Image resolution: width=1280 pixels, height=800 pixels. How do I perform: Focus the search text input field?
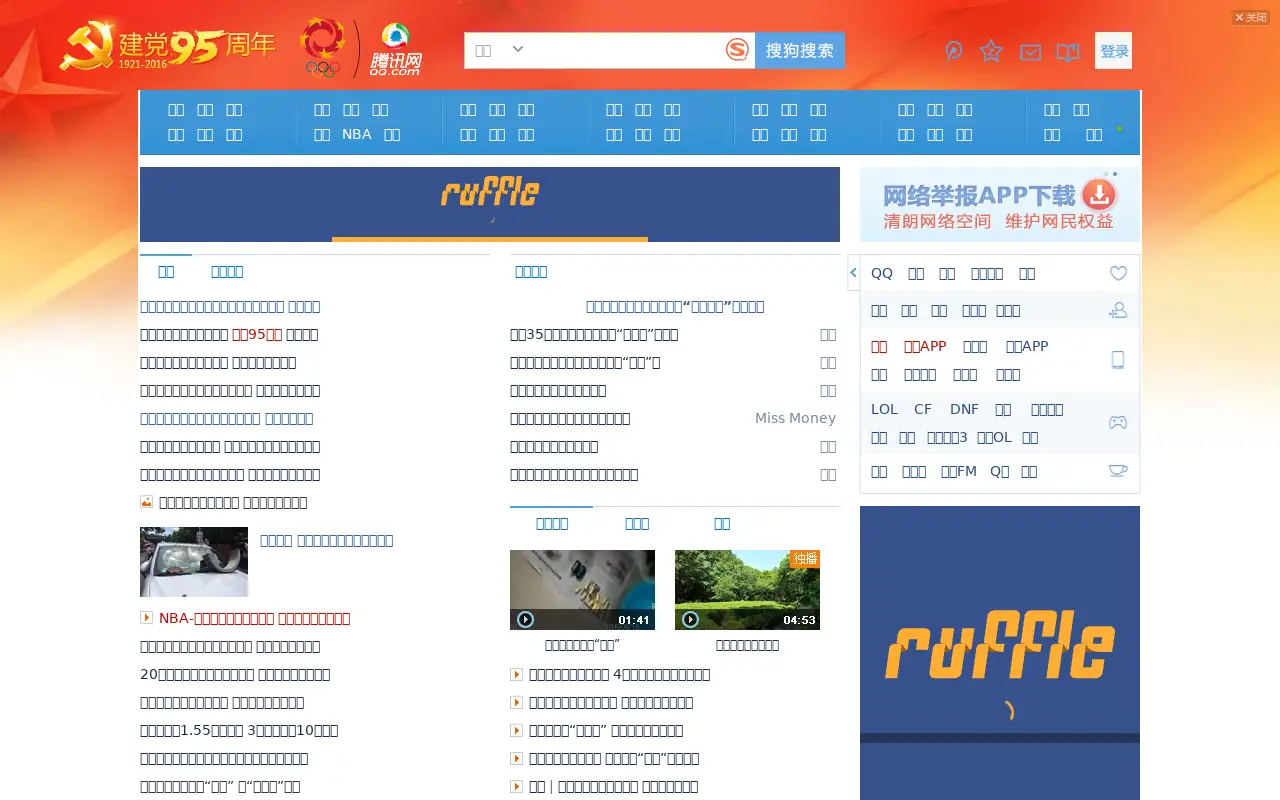click(x=625, y=50)
